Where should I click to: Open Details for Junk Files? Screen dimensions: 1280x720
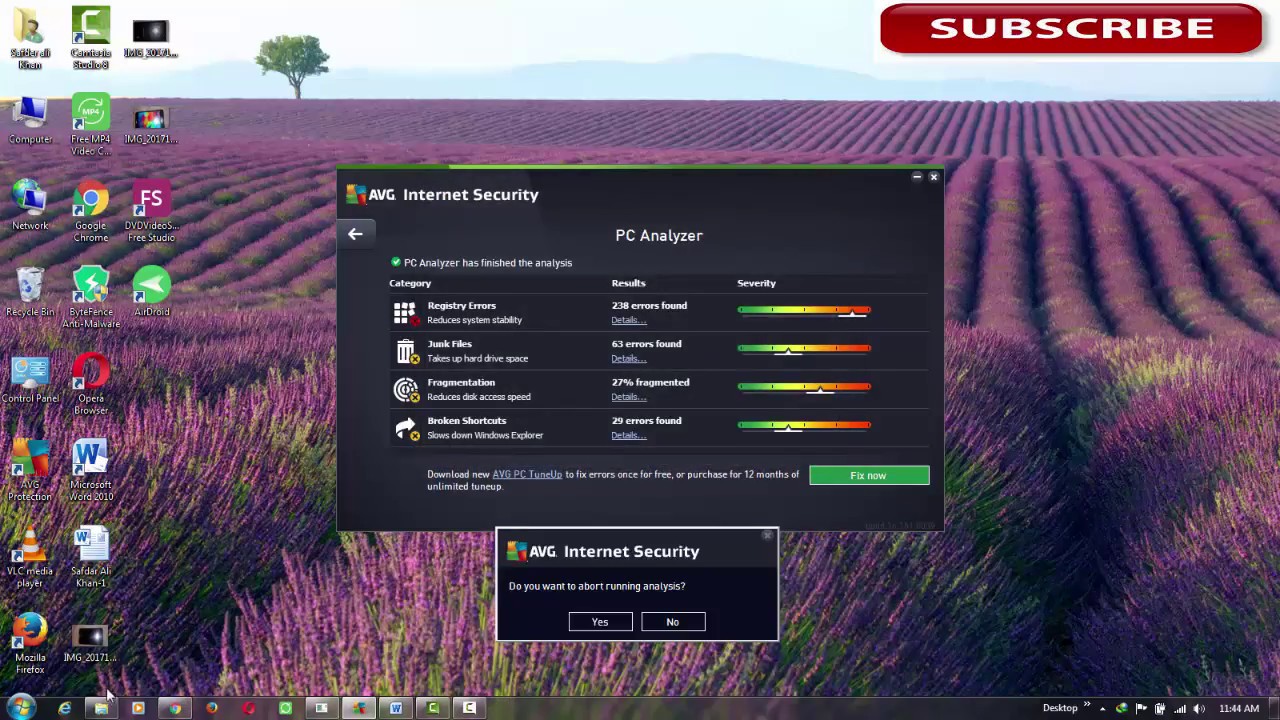point(629,358)
